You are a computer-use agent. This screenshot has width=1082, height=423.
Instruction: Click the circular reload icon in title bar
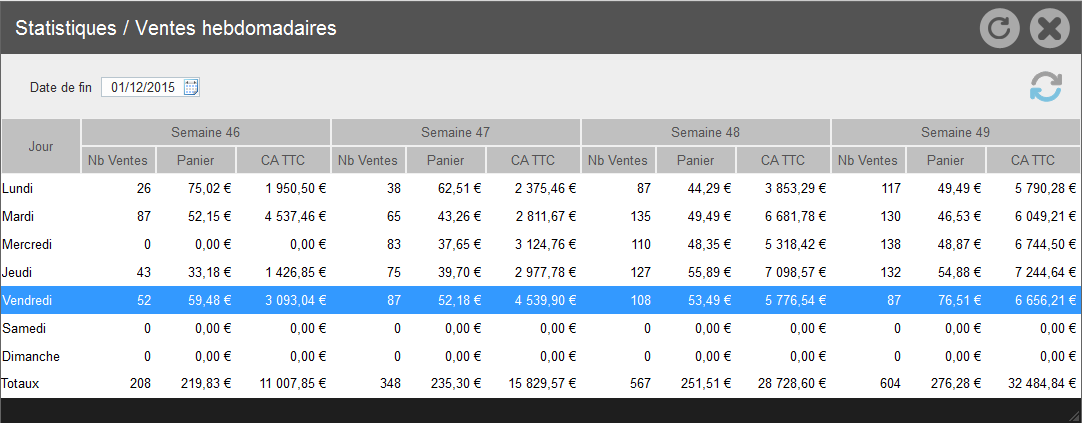point(1000,28)
